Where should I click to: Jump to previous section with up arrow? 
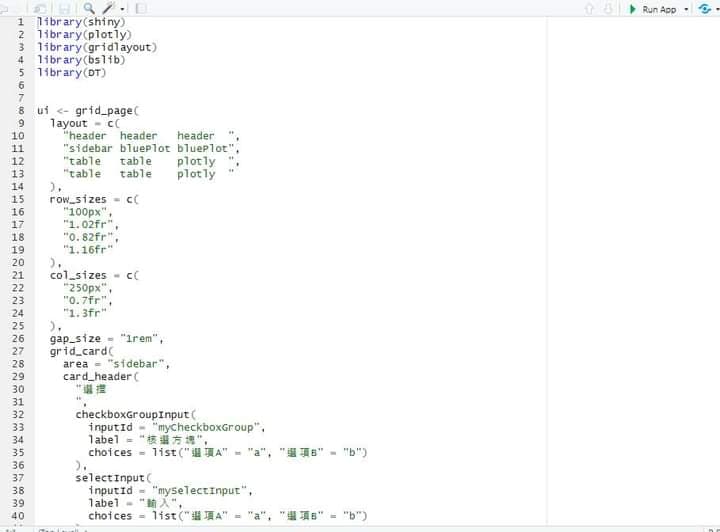(x=590, y=9)
